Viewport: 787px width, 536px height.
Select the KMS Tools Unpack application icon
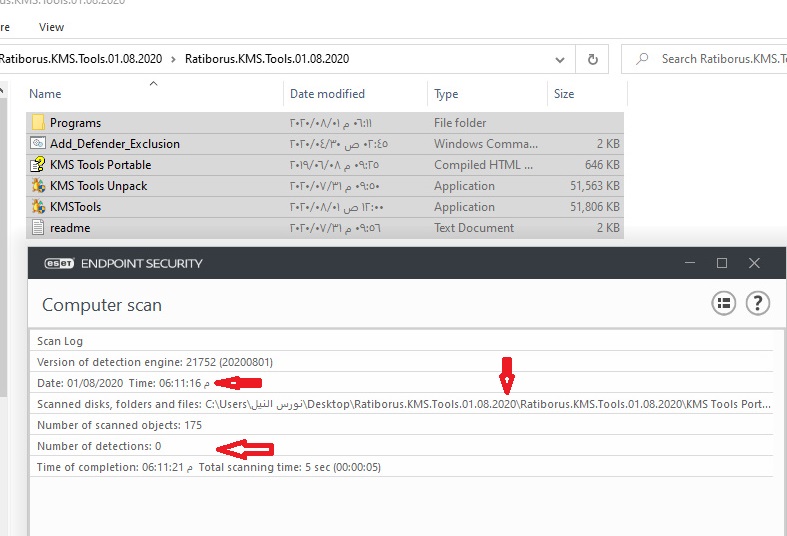[x=38, y=186]
